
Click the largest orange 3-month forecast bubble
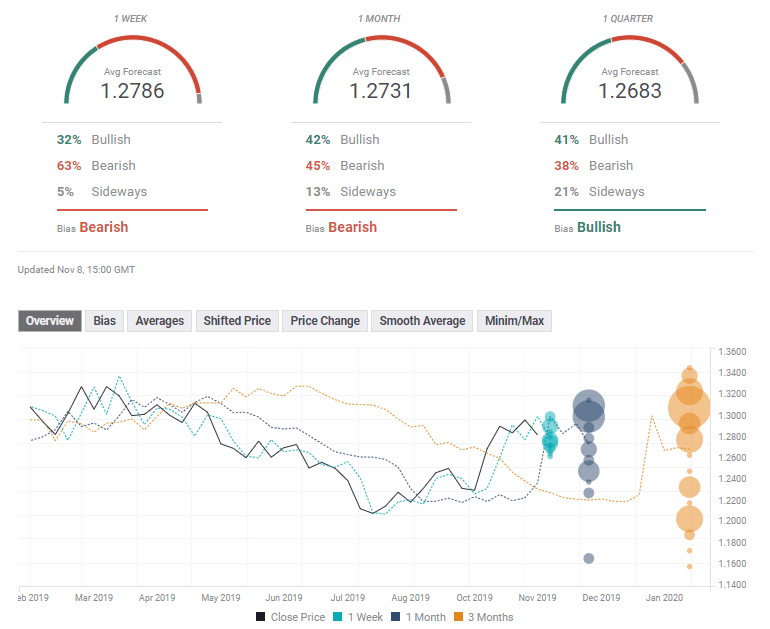tap(689, 408)
